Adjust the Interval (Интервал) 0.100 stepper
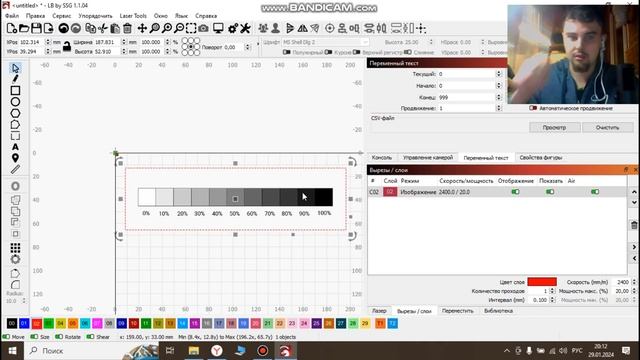Screen dimensions: 640x360 (552, 300)
